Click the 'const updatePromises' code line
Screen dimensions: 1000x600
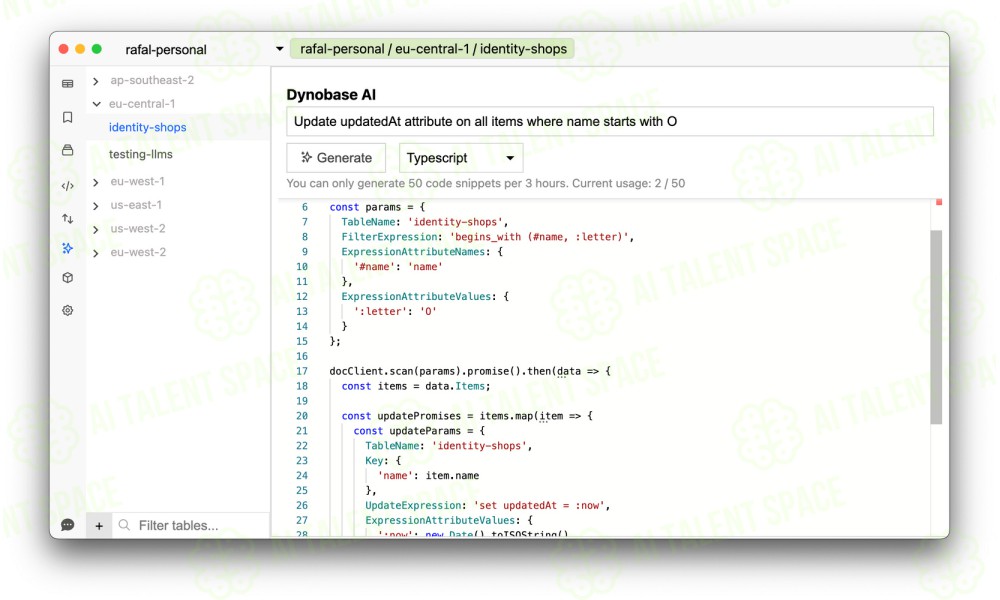click(x=467, y=416)
